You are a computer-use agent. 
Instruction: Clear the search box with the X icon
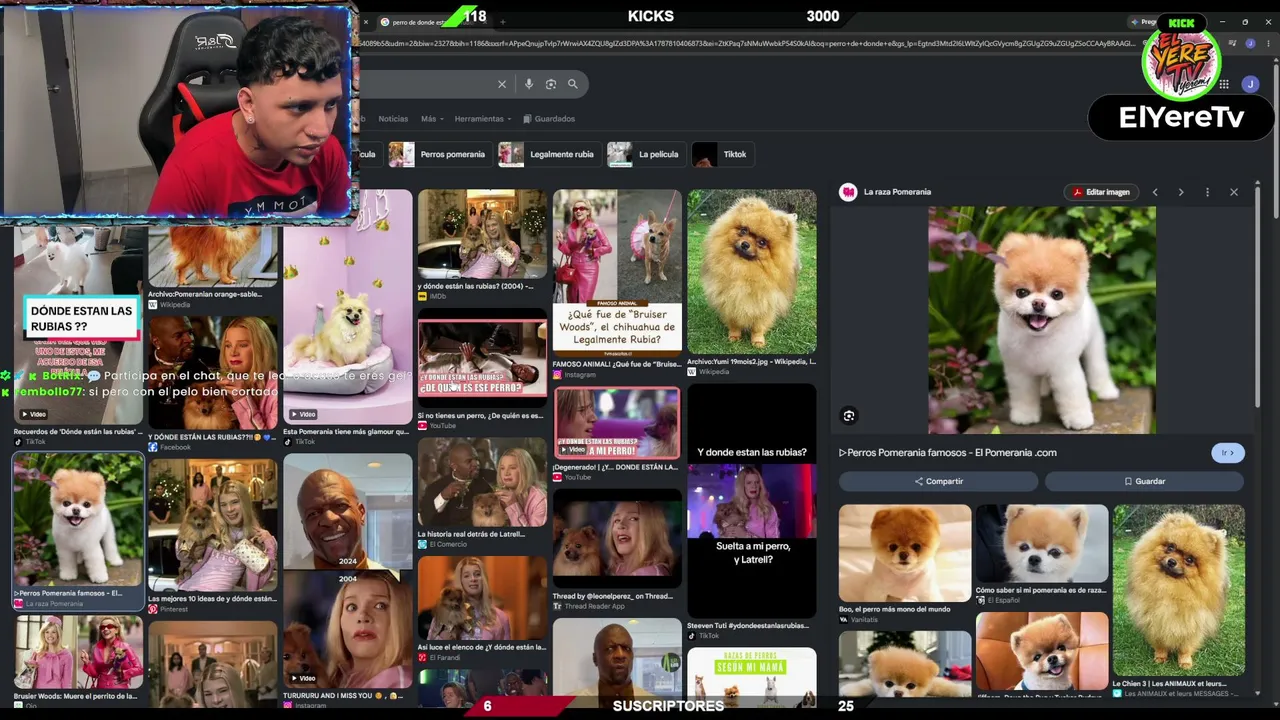(502, 84)
